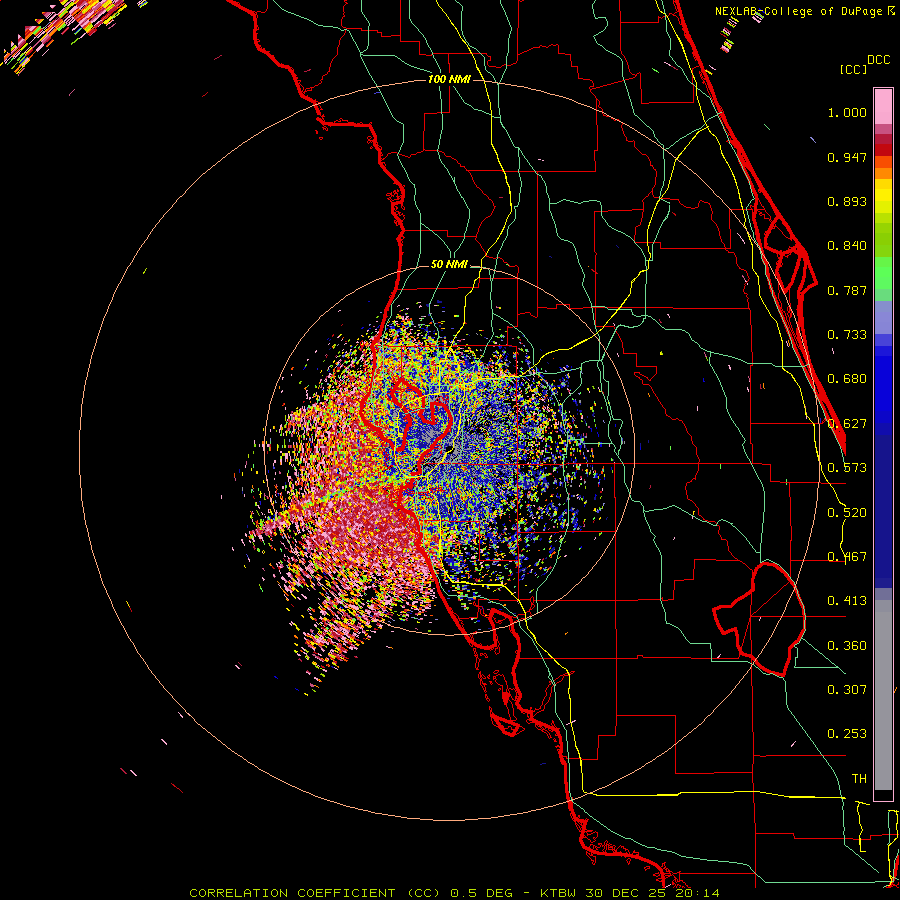Click the 0.840 scale value
The image size is (900, 900).
pyautogui.click(x=847, y=246)
